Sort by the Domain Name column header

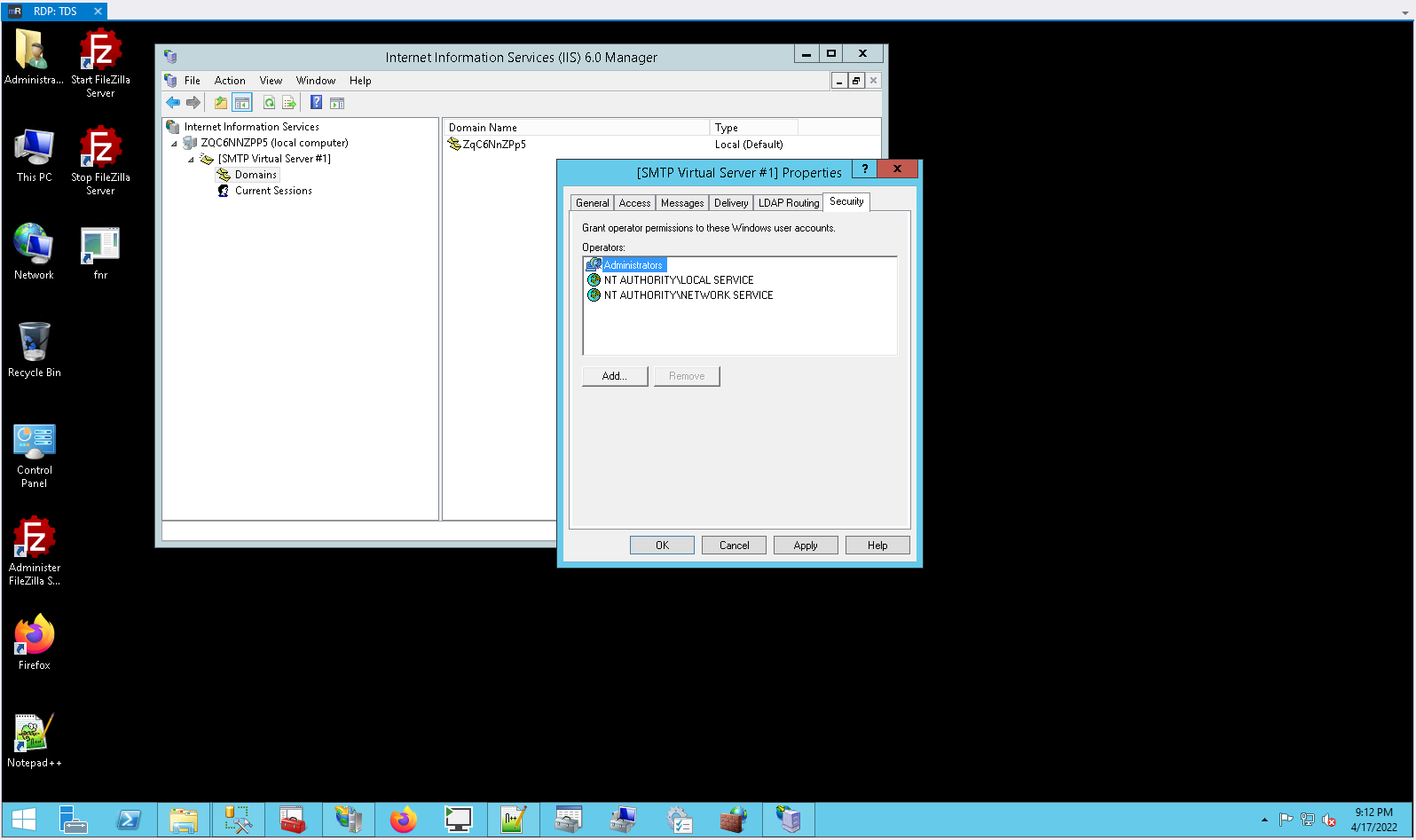pos(577,128)
